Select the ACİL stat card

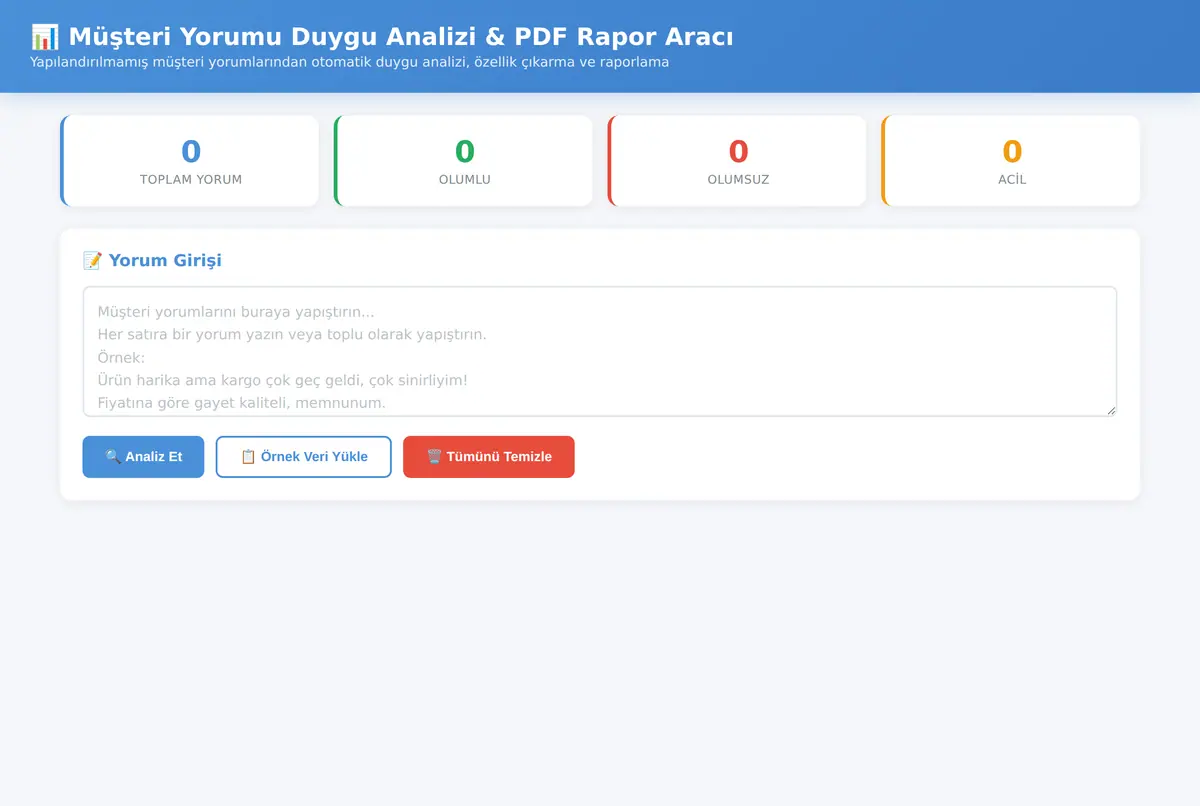[x=1011, y=161]
